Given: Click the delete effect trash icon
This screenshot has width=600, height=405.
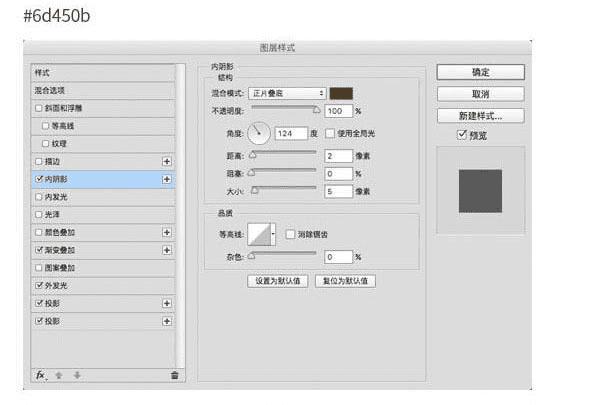Looking at the screenshot, I should [174, 375].
